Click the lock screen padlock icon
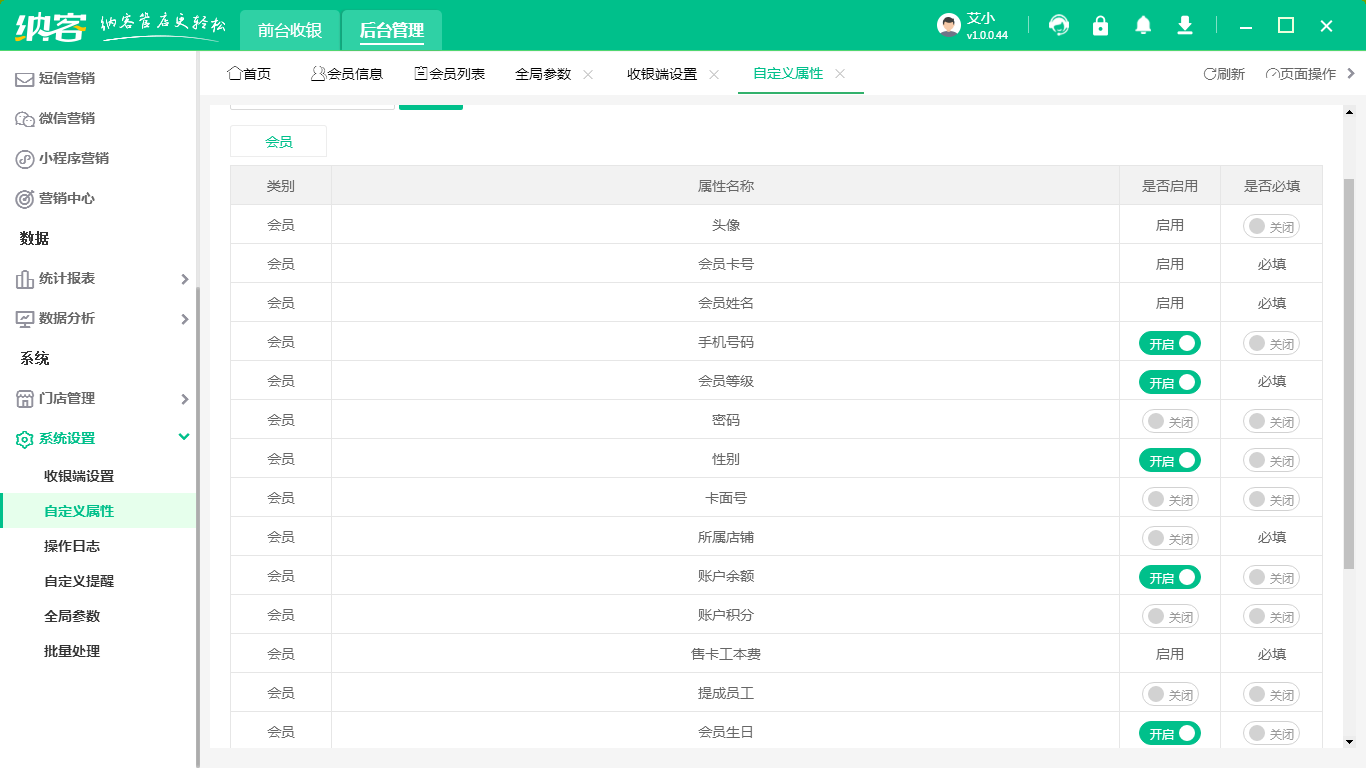Image resolution: width=1366 pixels, height=768 pixels. click(1101, 26)
